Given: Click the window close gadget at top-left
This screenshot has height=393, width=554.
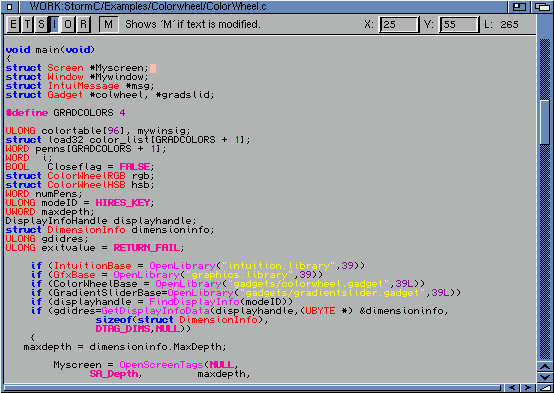Looking at the screenshot, I should pyautogui.click(x=10, y=6).
